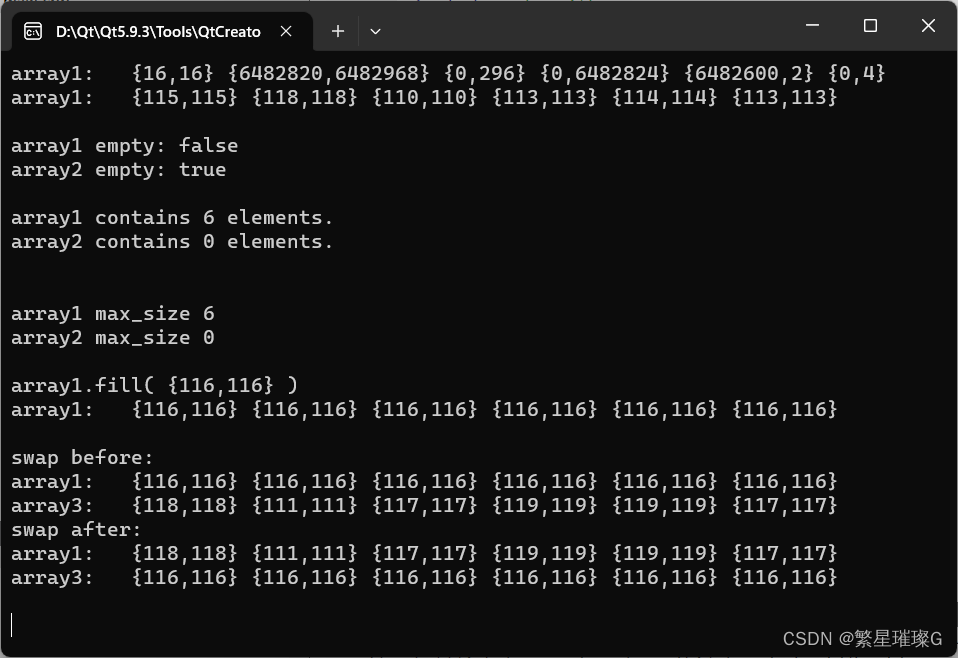Viewport: 958px width, 658px height.
Task: Click the 'swap before:' output line
Action: (x=80, y=457)
